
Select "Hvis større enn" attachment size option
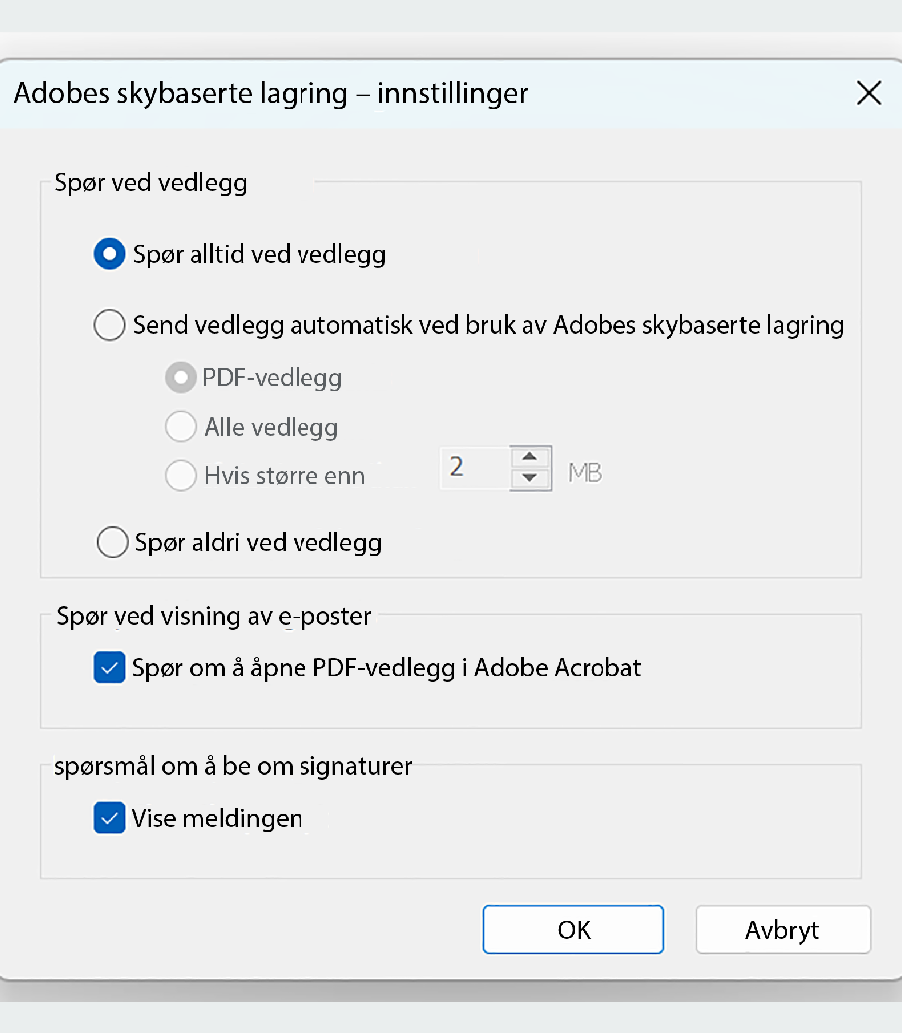click(181, 475)
